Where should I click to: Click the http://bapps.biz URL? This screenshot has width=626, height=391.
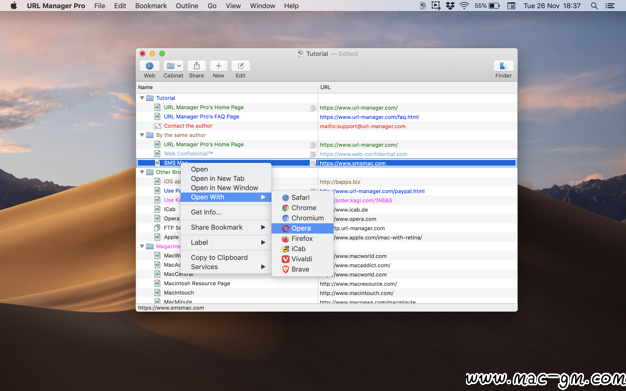coord(340,182)
